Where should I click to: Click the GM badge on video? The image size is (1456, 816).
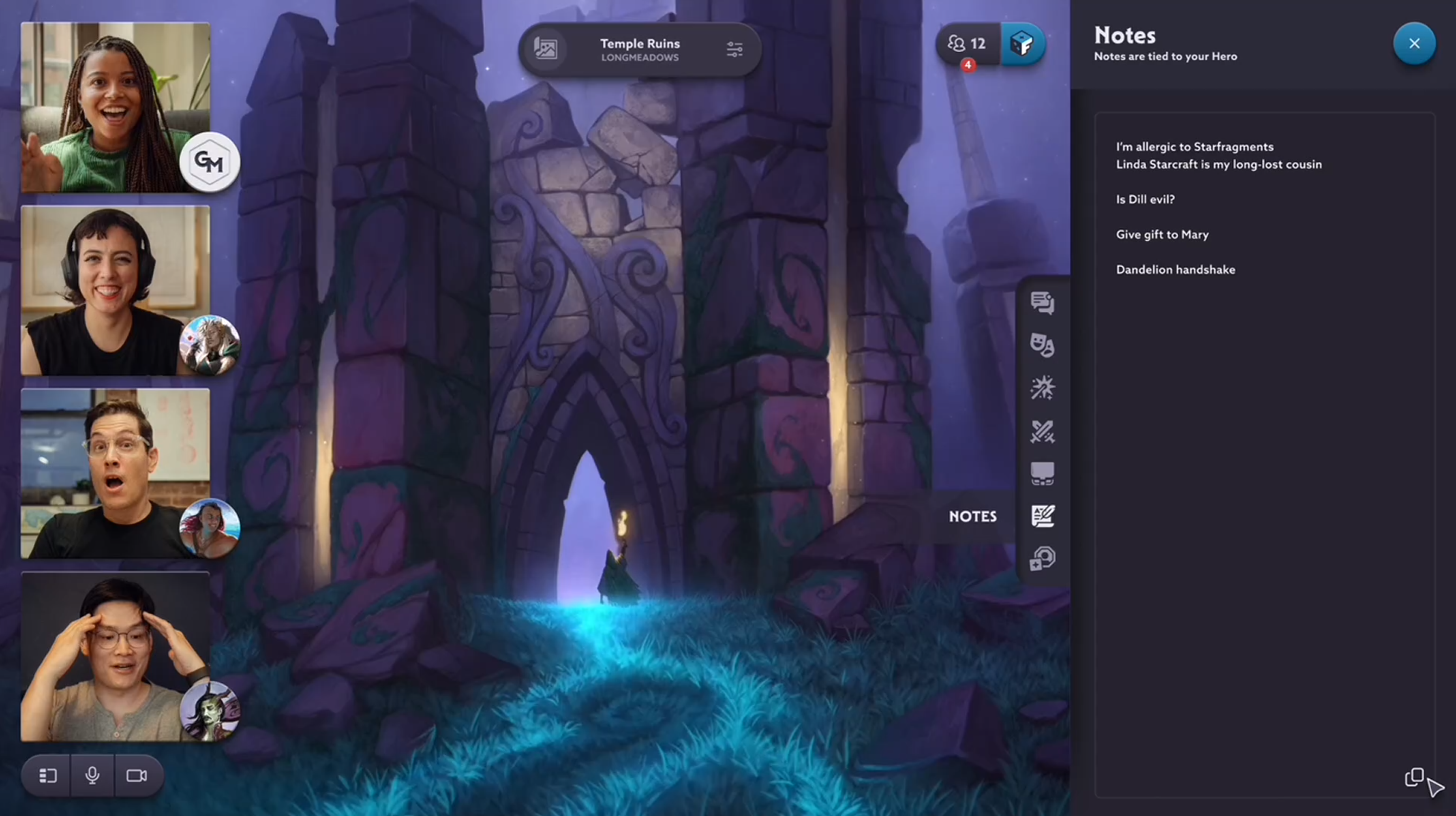click(x=210, y=162)
